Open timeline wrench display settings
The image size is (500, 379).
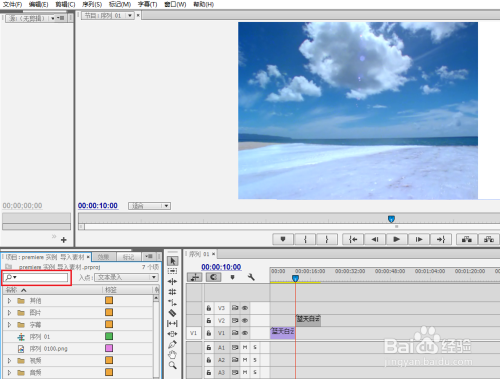[x=251, y=277]
